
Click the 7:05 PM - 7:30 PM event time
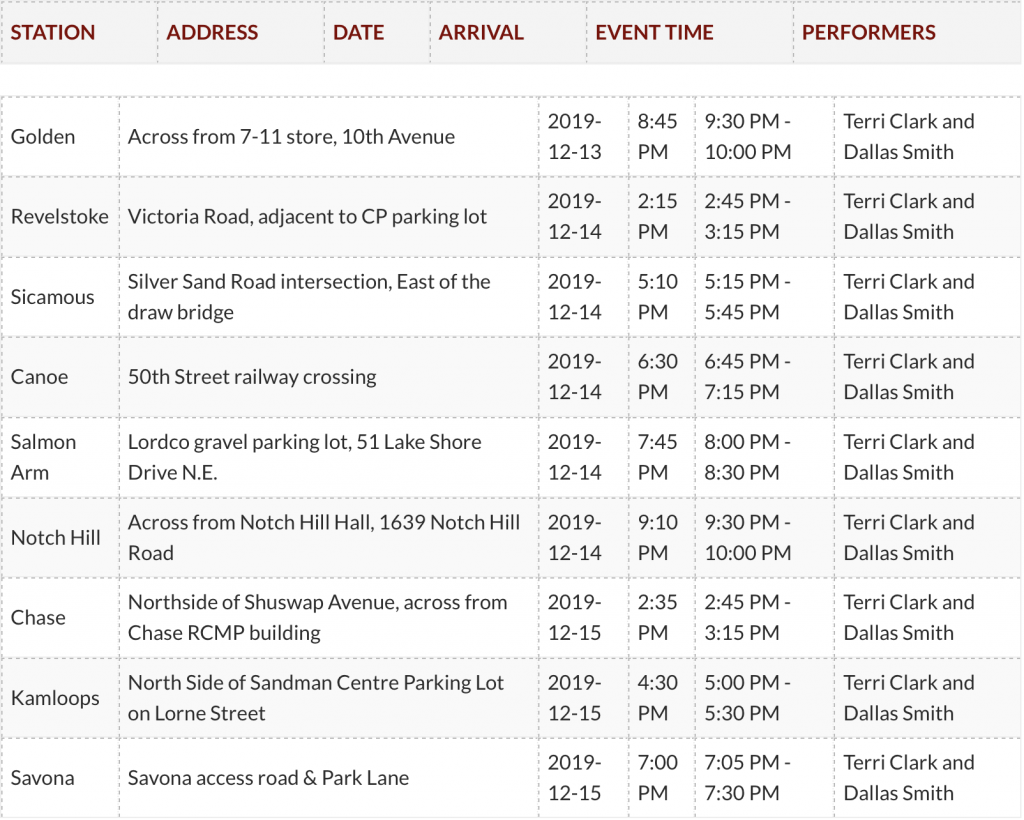747,778
